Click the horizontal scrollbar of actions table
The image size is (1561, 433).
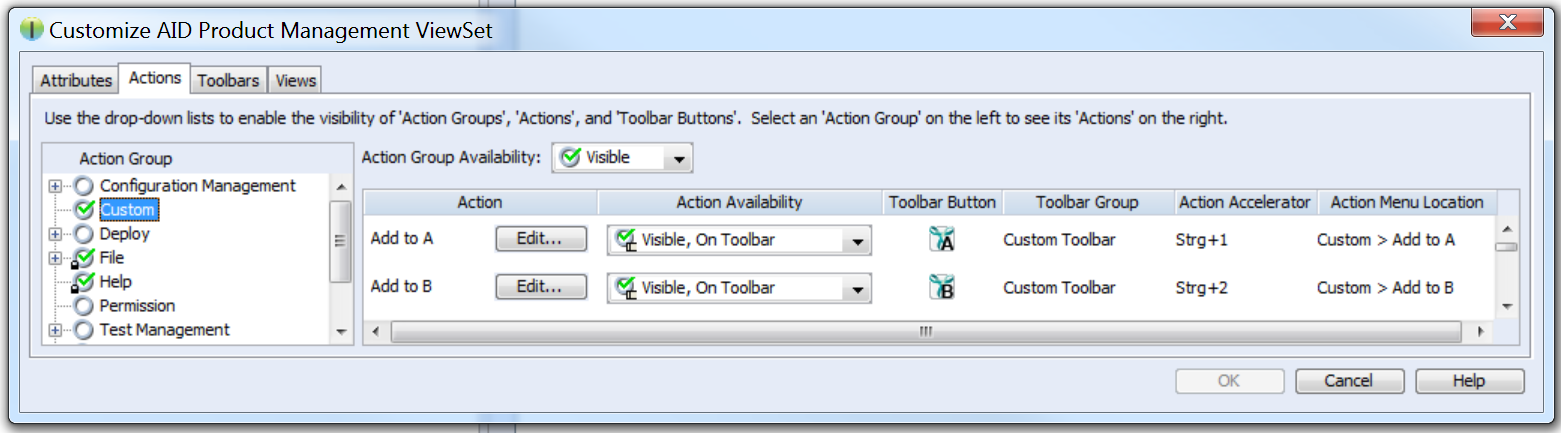coord(925,331)
